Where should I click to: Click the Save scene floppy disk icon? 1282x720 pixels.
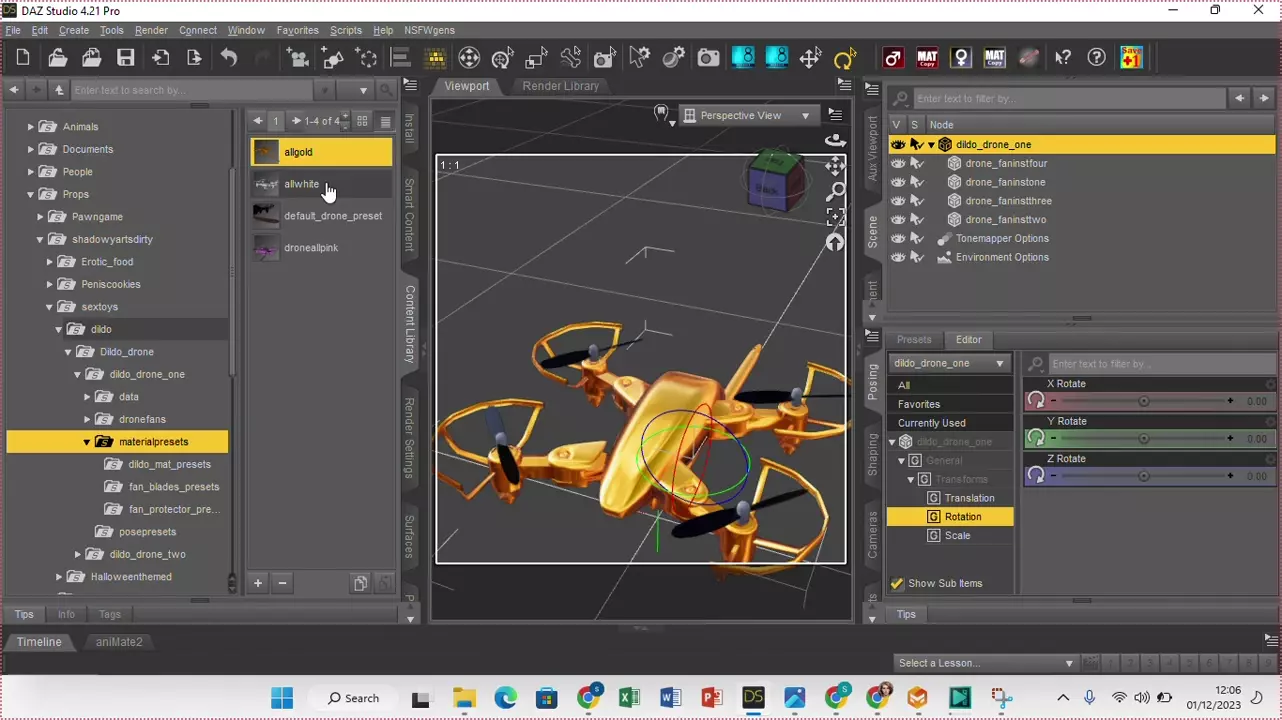[x=125, y=58]
